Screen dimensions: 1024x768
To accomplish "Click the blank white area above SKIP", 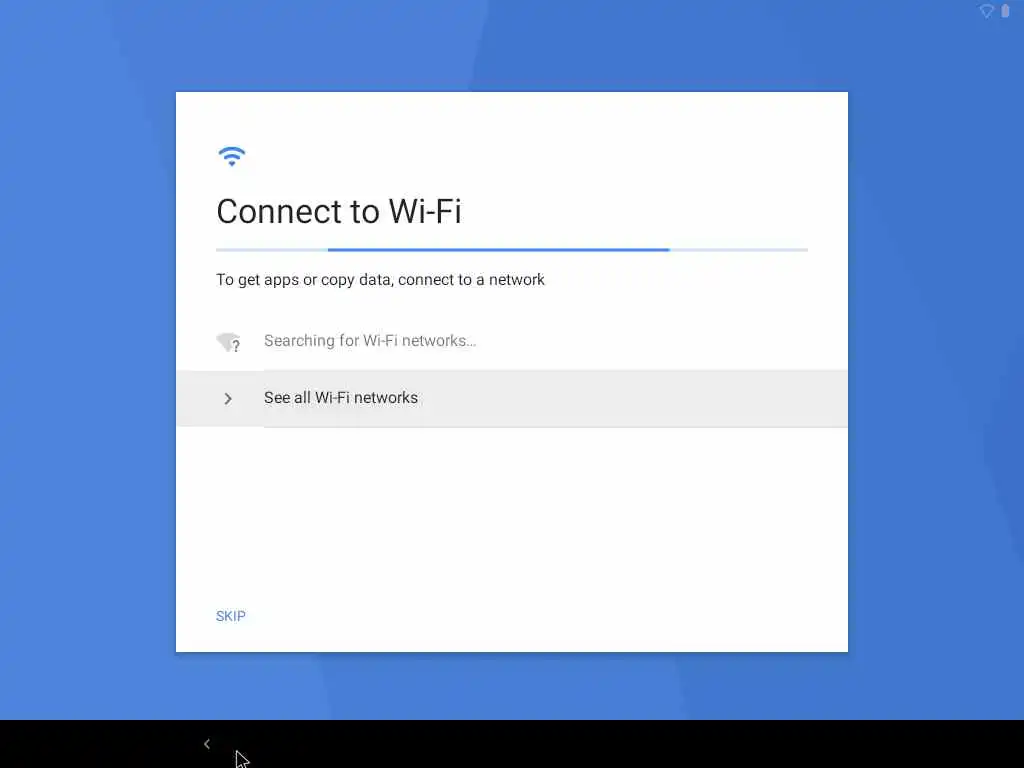I will tap(512, 516).
